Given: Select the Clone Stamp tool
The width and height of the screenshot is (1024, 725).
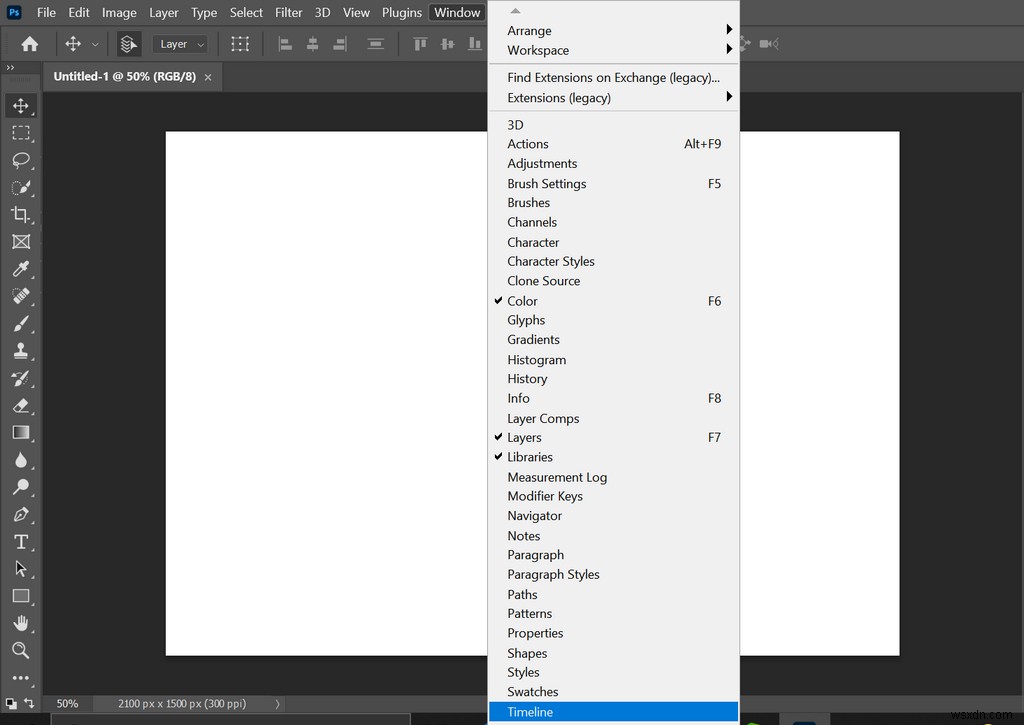Looking at the screenshot, I should pyautogui.click(x=21, y=351).
